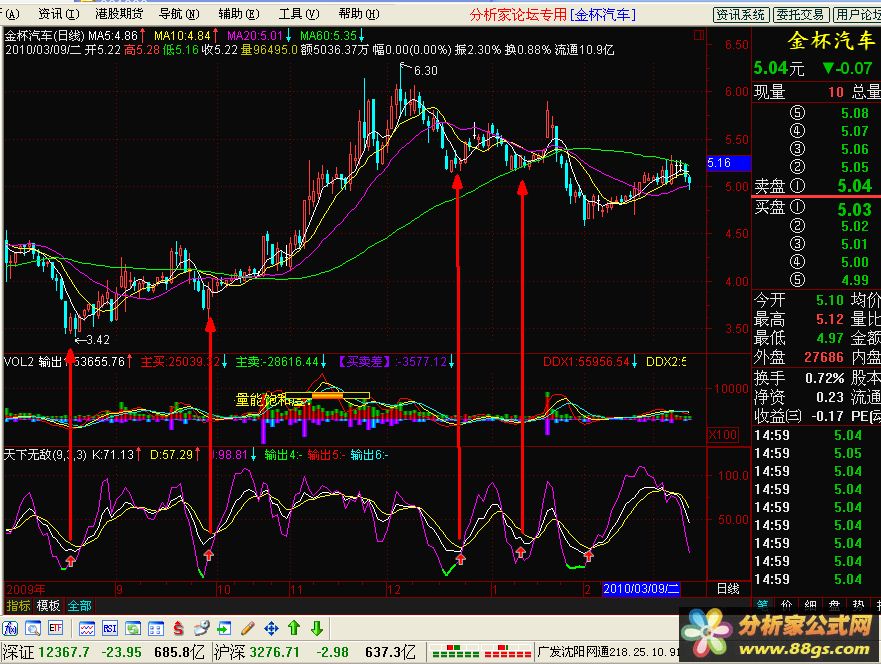Click the user key account icon
The width and height of the screenshot is (881, 664).
202,628
